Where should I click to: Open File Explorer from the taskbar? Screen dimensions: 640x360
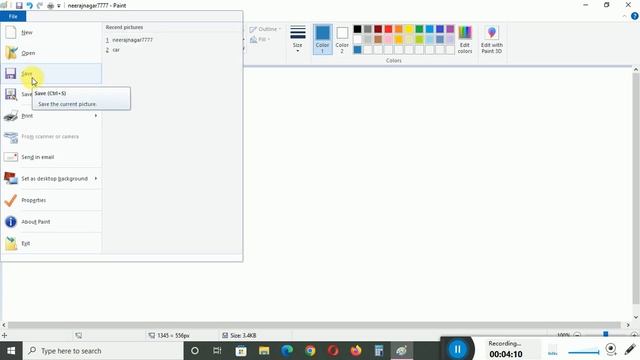[264, 351]
